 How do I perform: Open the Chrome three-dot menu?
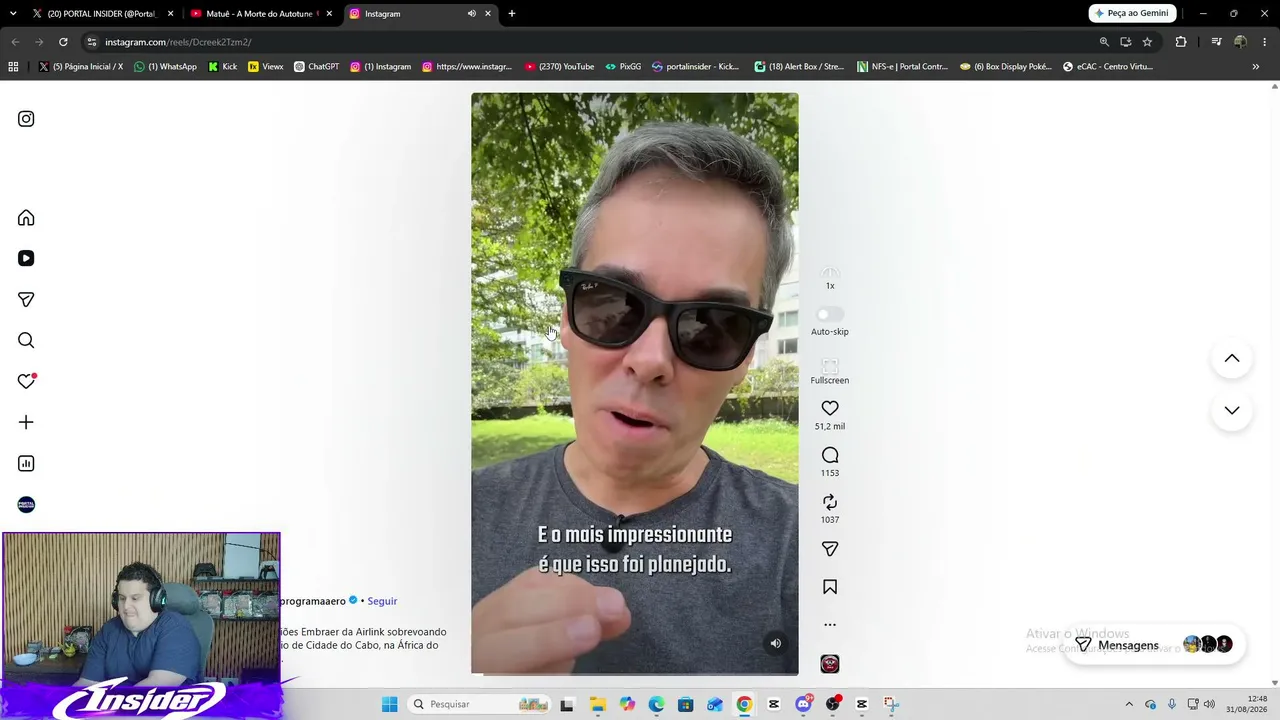1265,42
